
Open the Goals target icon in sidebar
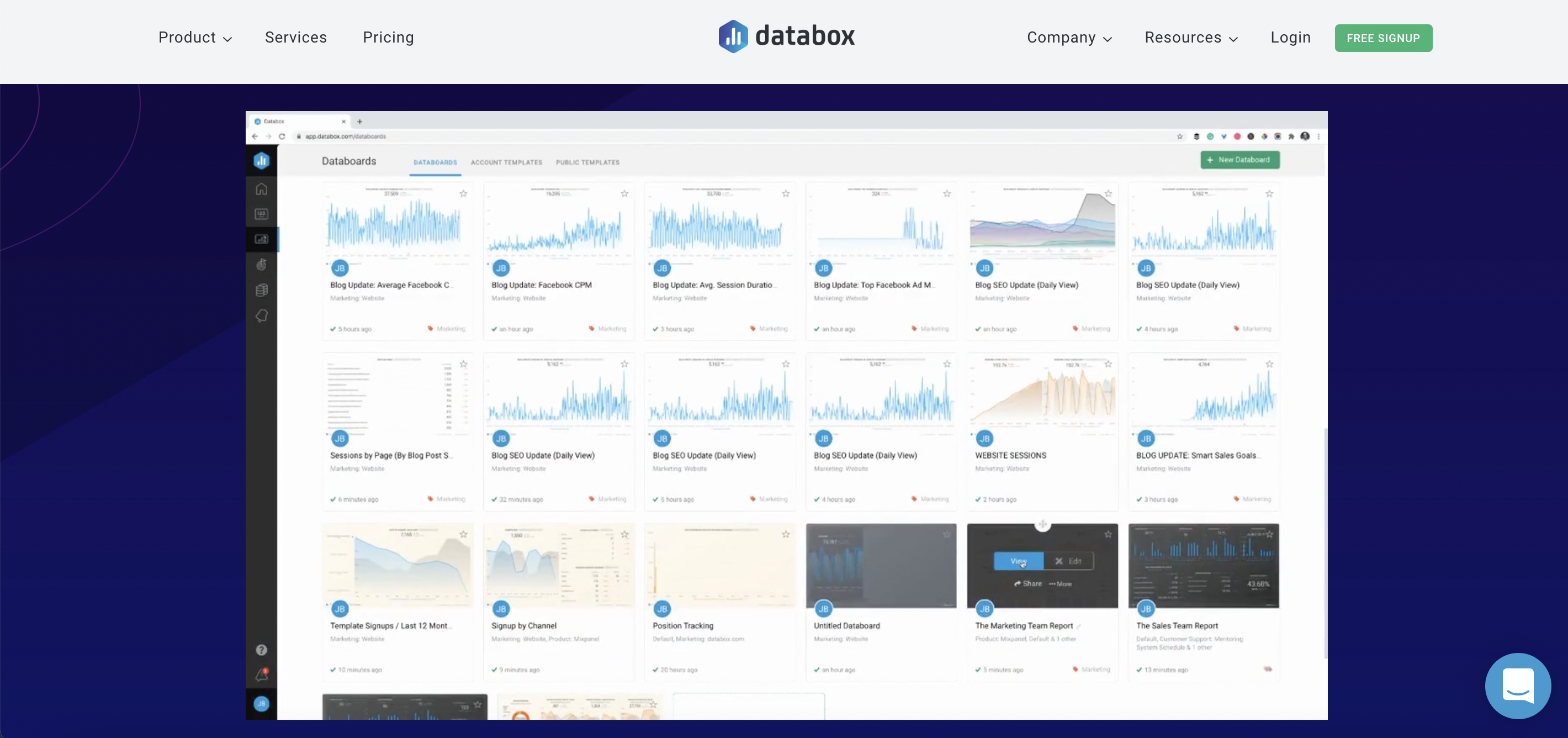[261, 264]
